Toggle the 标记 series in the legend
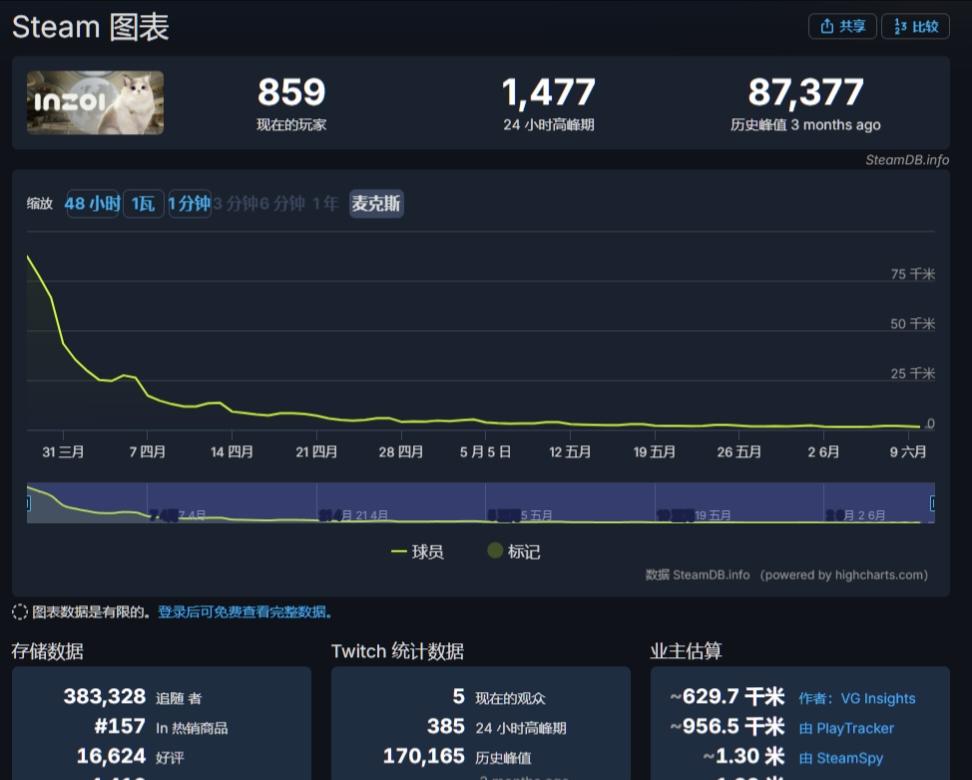Screen dimensions: 972x780 (514, 551)
